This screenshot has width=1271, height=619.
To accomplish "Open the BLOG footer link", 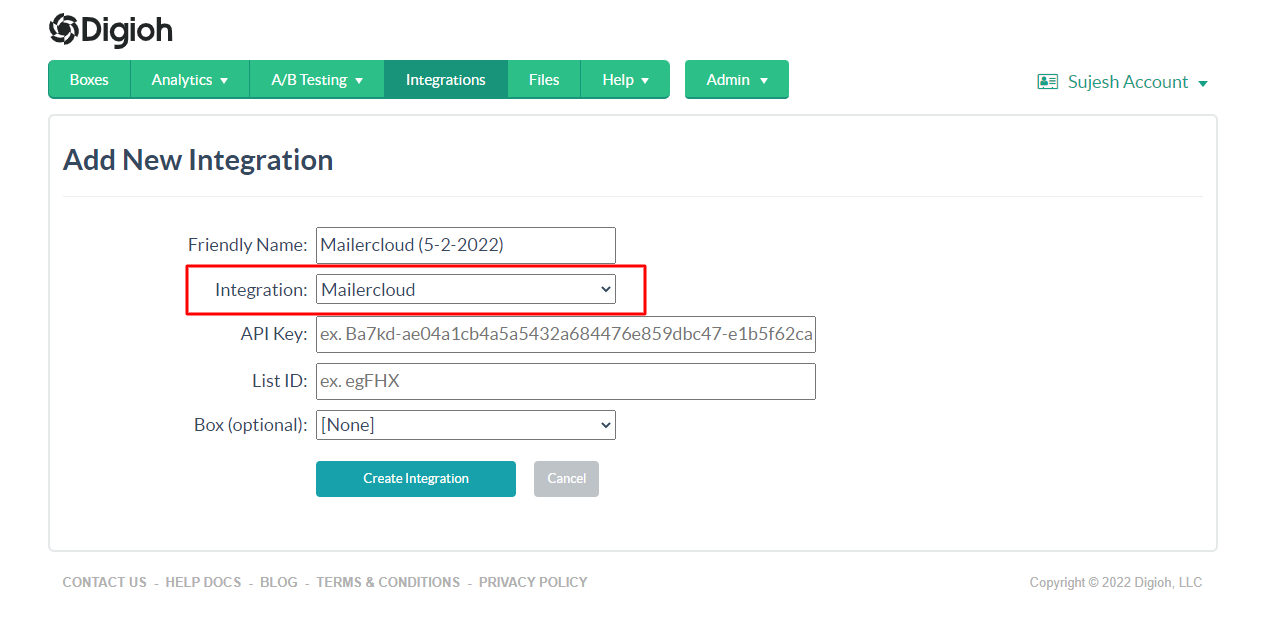I will pyautogui.click(x=279, y=582).
